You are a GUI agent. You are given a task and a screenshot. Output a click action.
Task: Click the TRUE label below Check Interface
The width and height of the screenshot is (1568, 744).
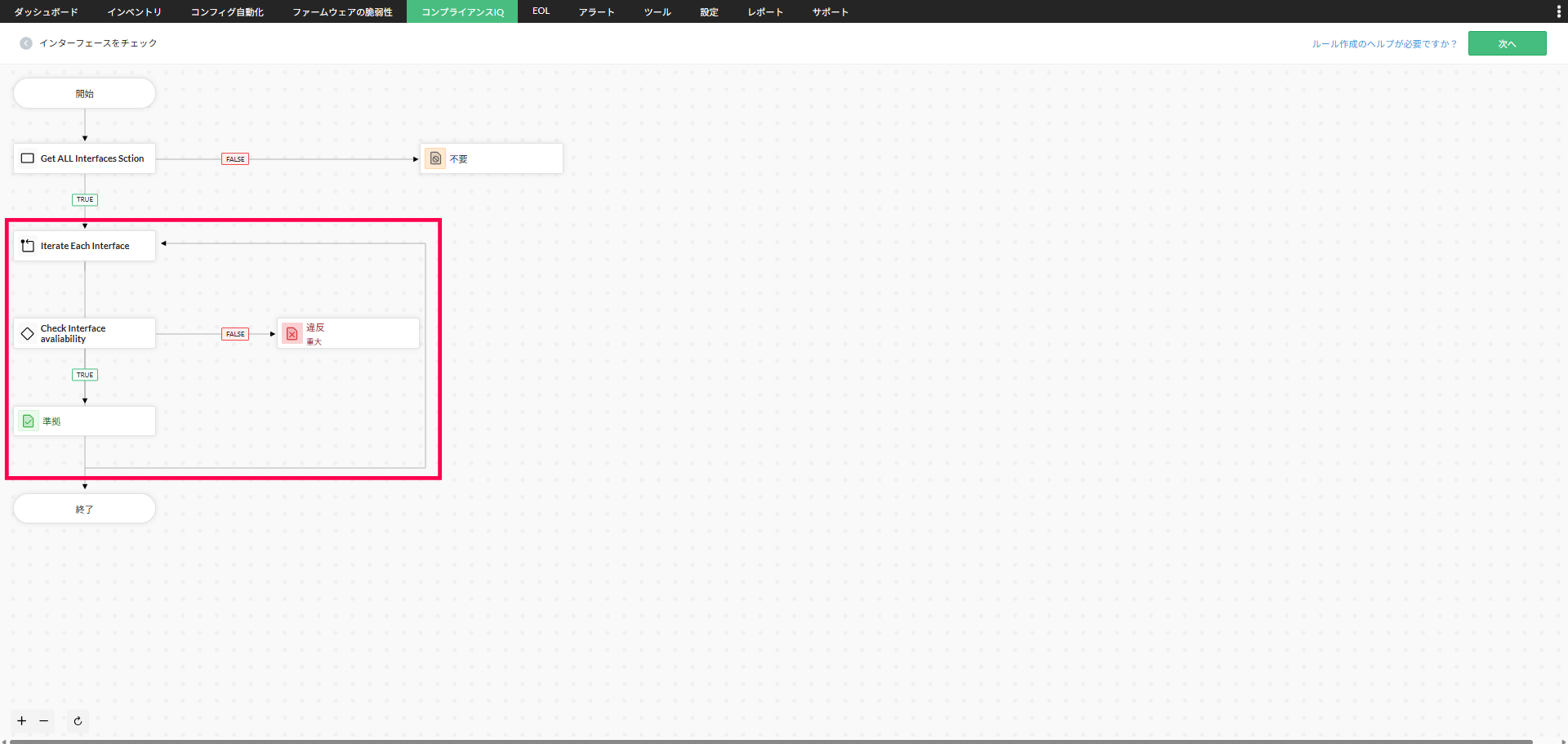click(85, 375)
